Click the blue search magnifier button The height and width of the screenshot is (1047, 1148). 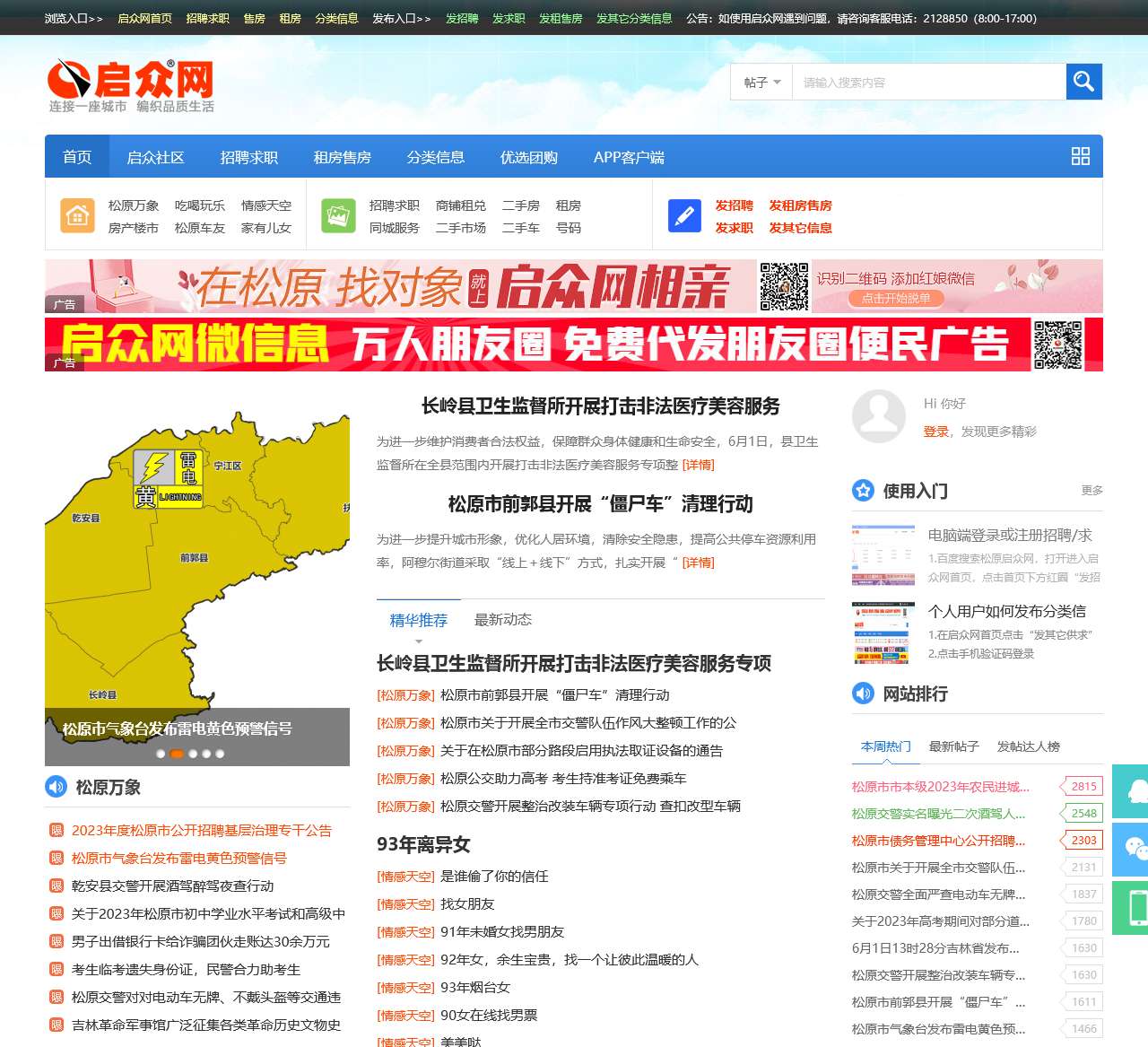click(x=1083, y=82)
